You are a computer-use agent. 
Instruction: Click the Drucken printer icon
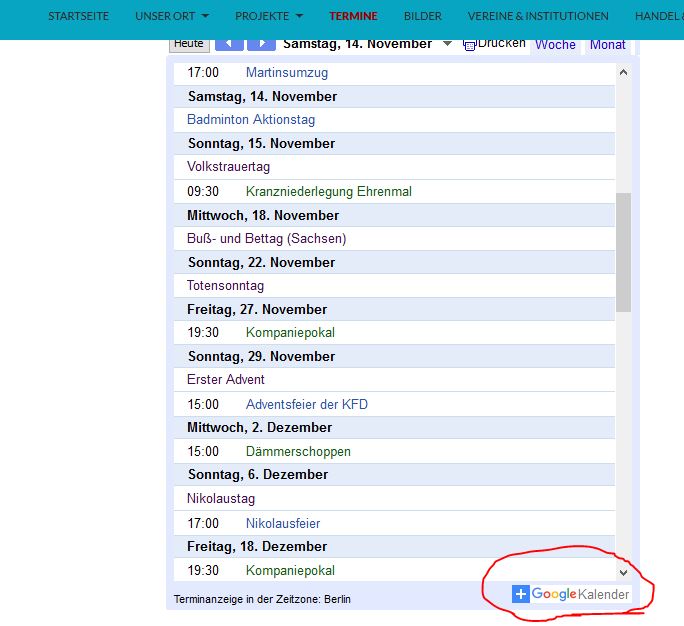coord(470,45)
